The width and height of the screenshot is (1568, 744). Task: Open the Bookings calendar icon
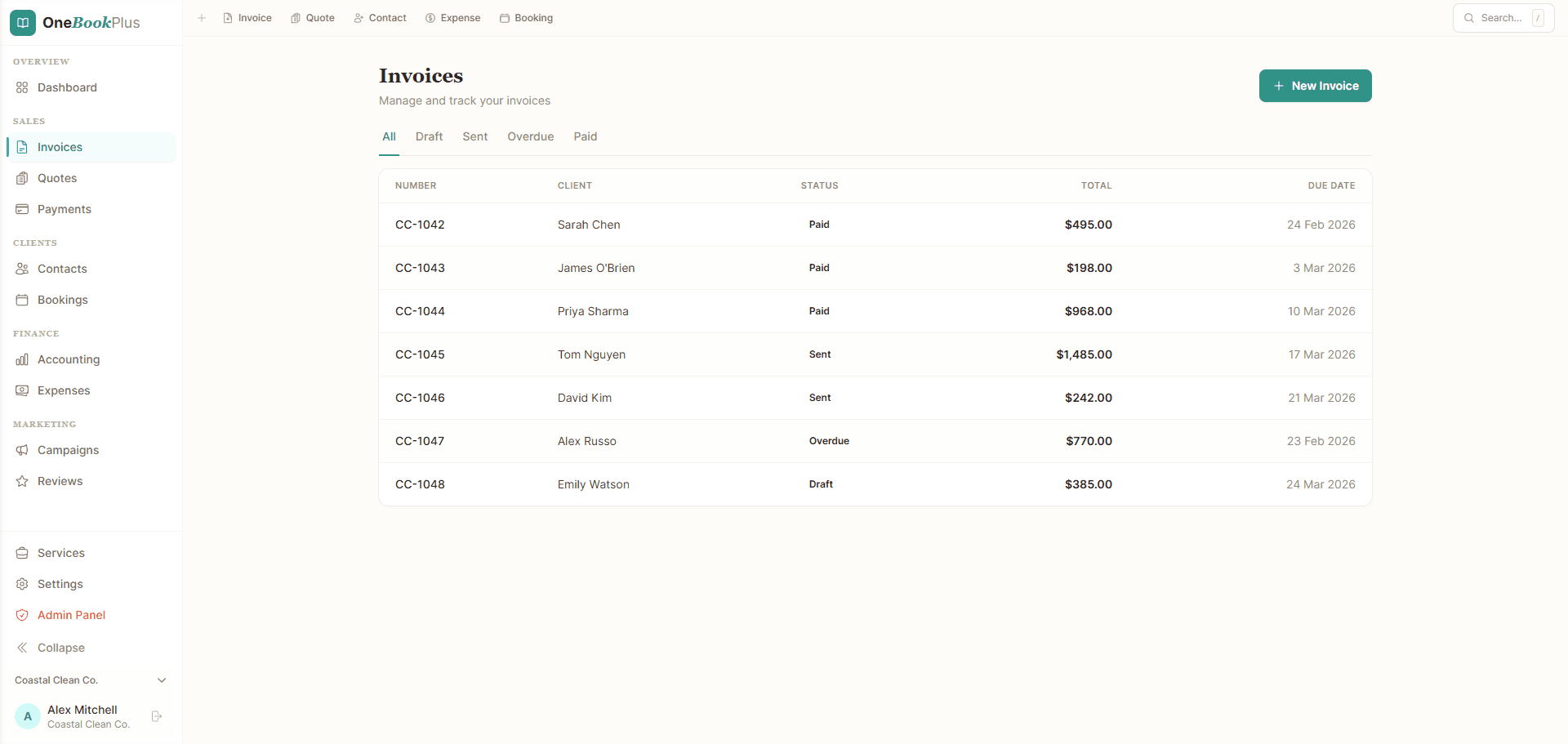tap(22, 300)
